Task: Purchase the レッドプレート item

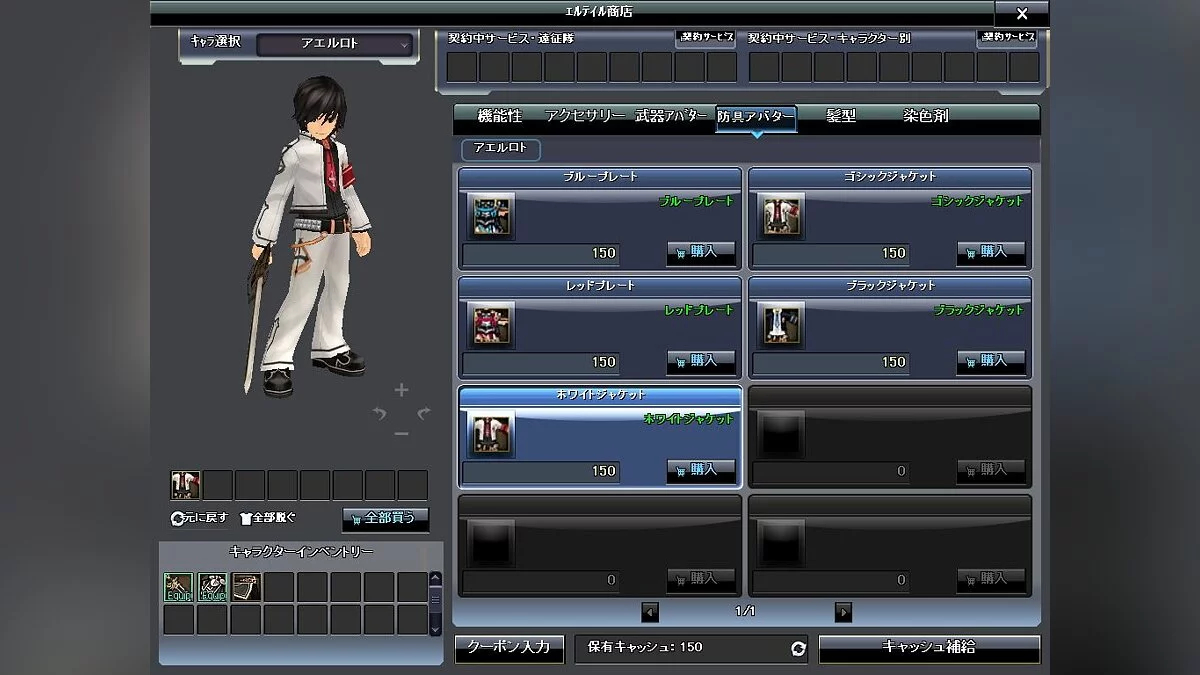Action: click(701, 361)
